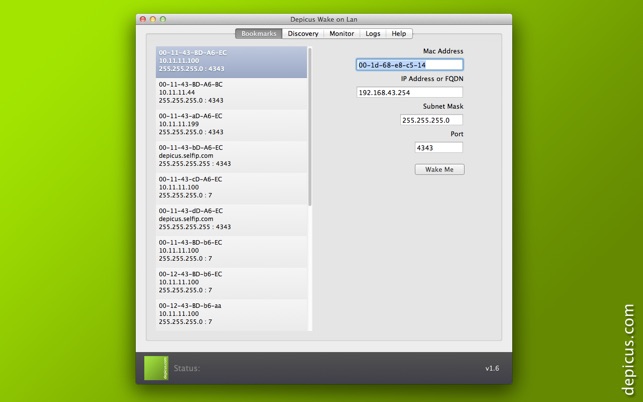The image size is (643, 402).
Task: Select bookmark 00-12-43-BD-b6-EC
Action: coord(231,283)
